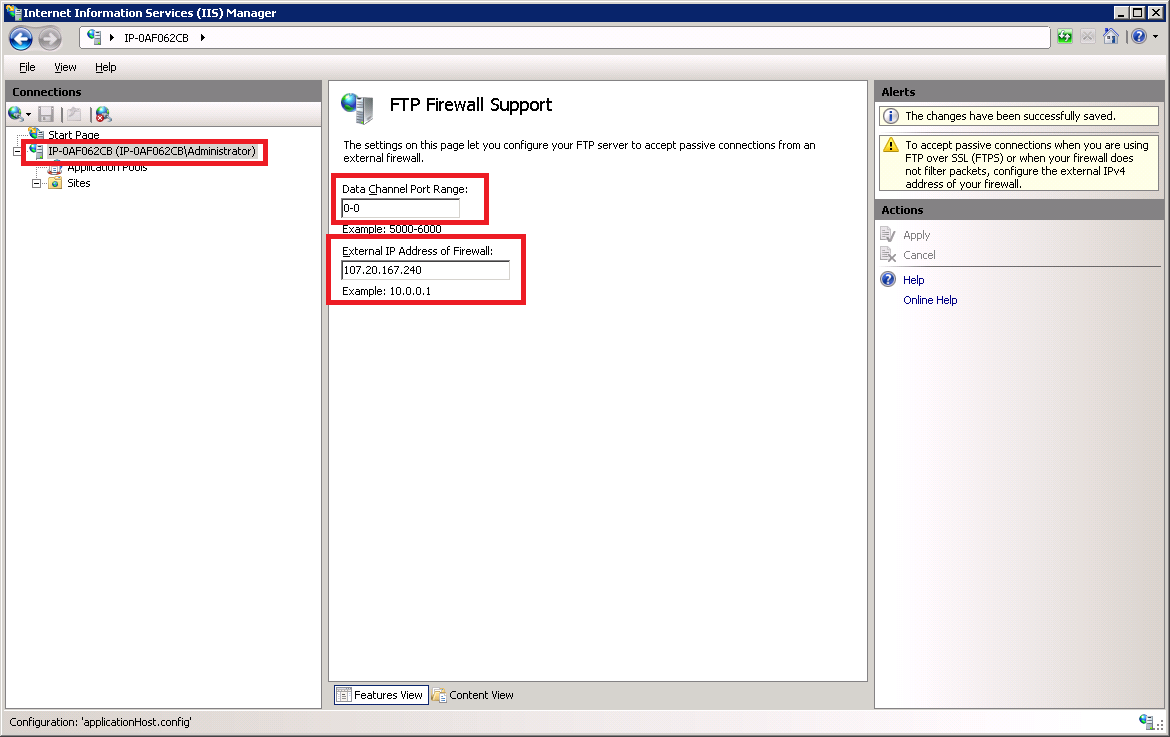Click info icon of saved-changes alert
Screen dimensions: 1170x737
click(891, 116)
